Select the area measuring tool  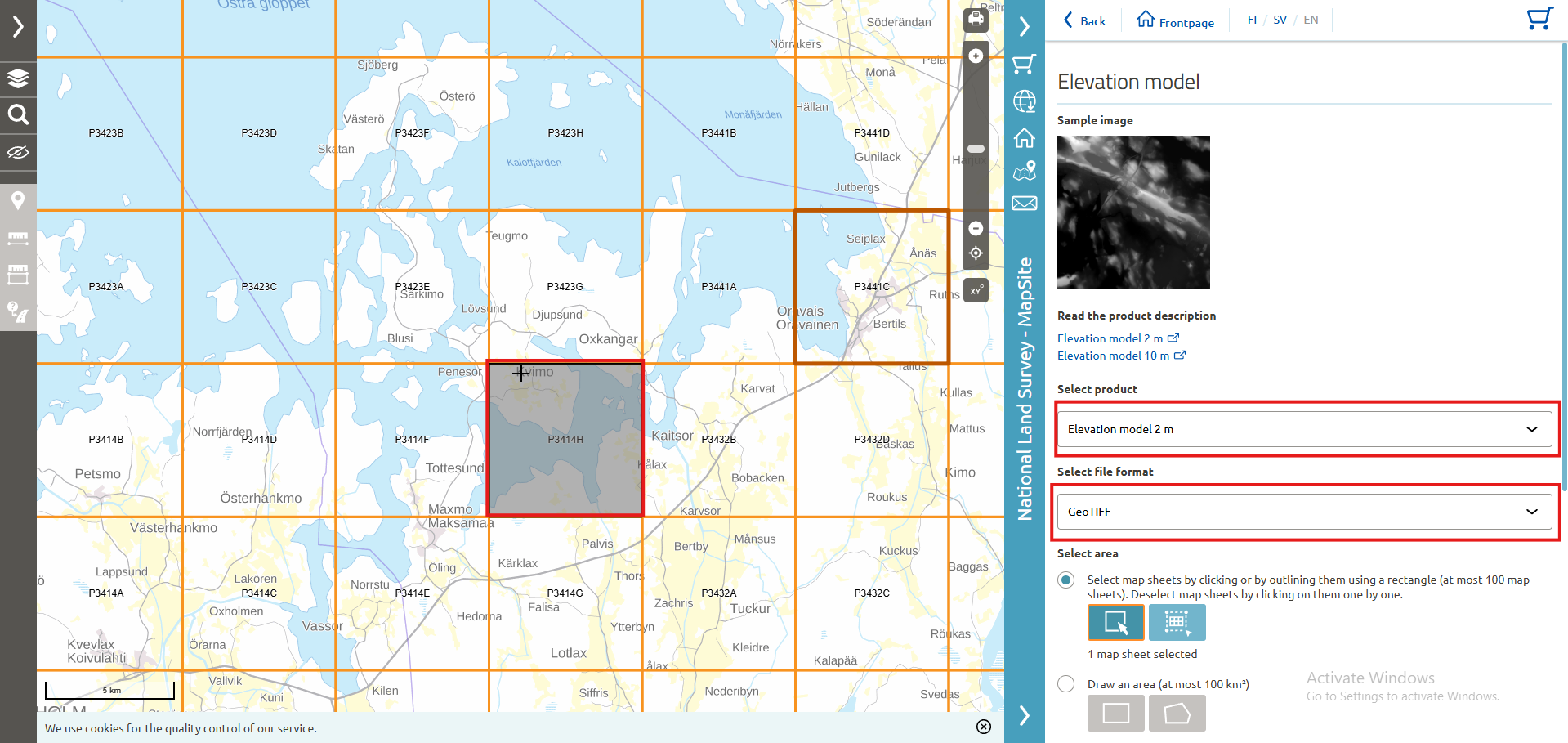[x=18, y=275]
